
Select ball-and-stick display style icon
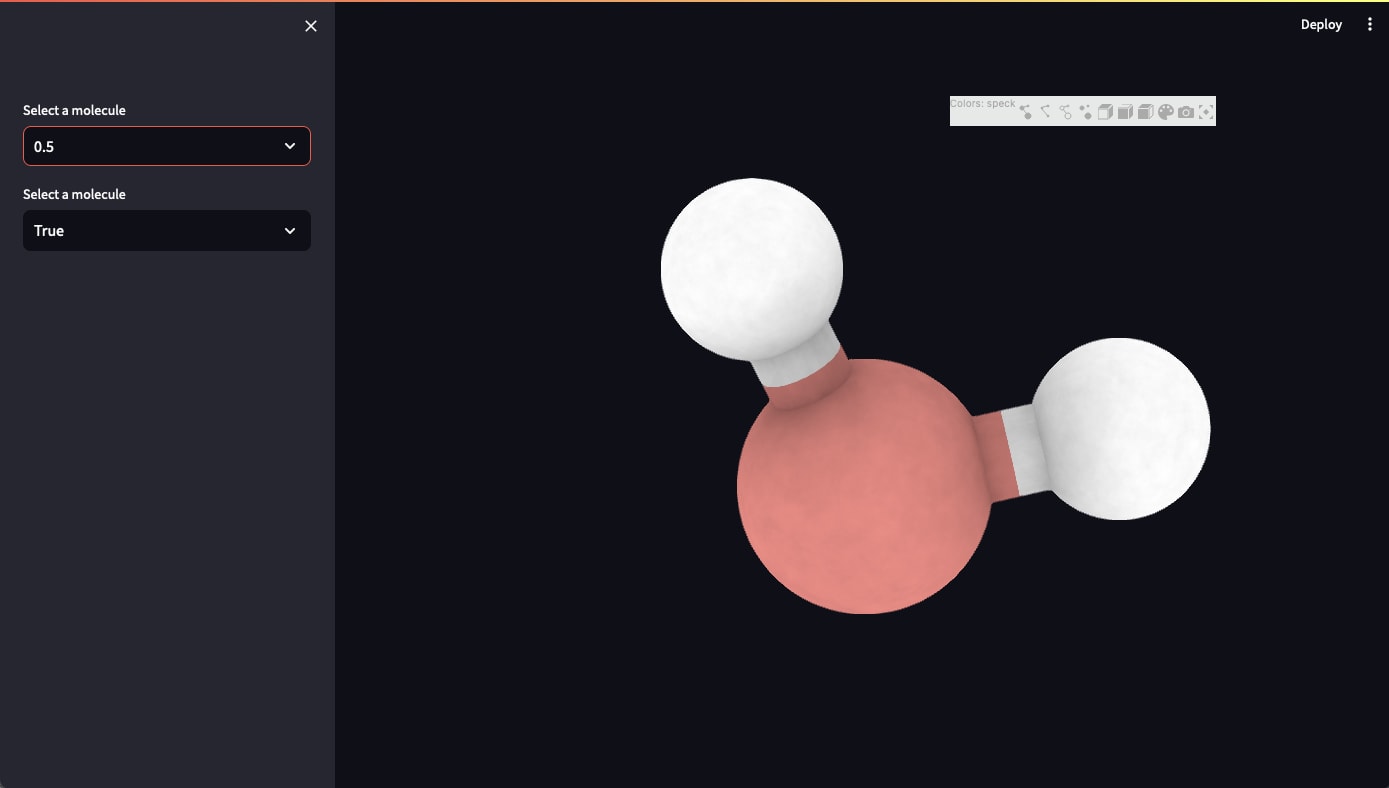[x=1025, y=112]
